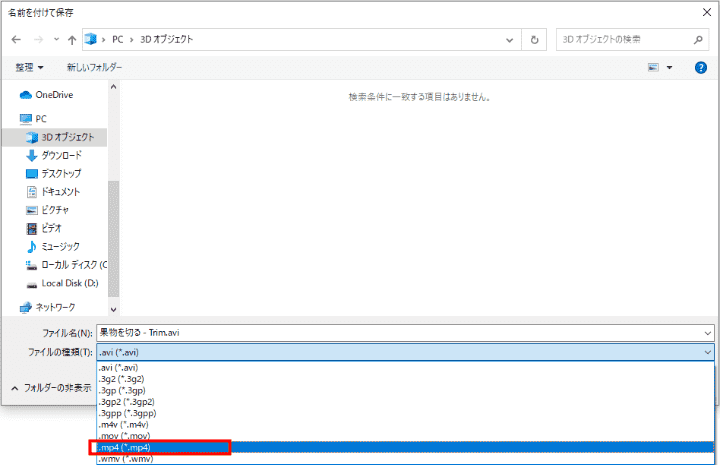
Task: Click the magnifier search icon
Action: tap(698, 40)
